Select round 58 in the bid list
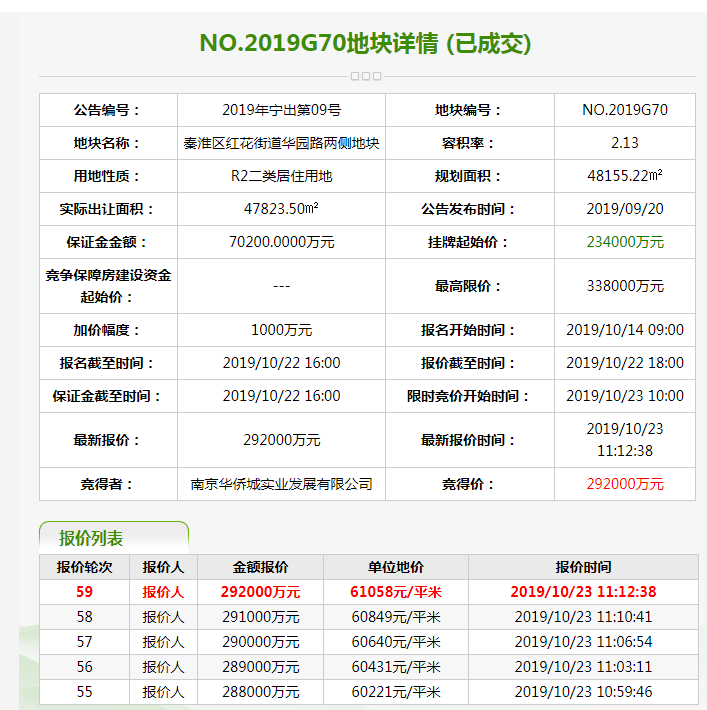Viewport: 707px width, 710px height. [x=84, y=617]
